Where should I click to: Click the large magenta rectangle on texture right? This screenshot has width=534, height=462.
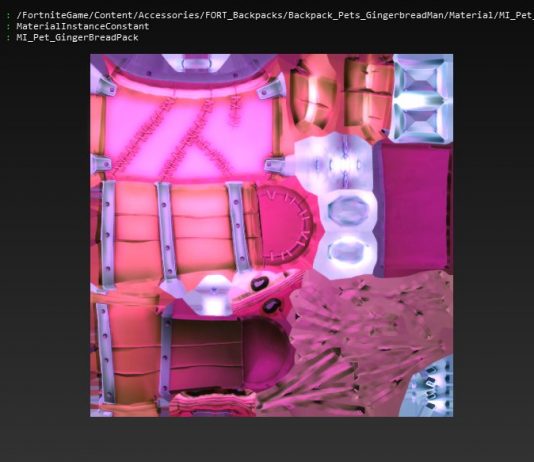point(414,209)
